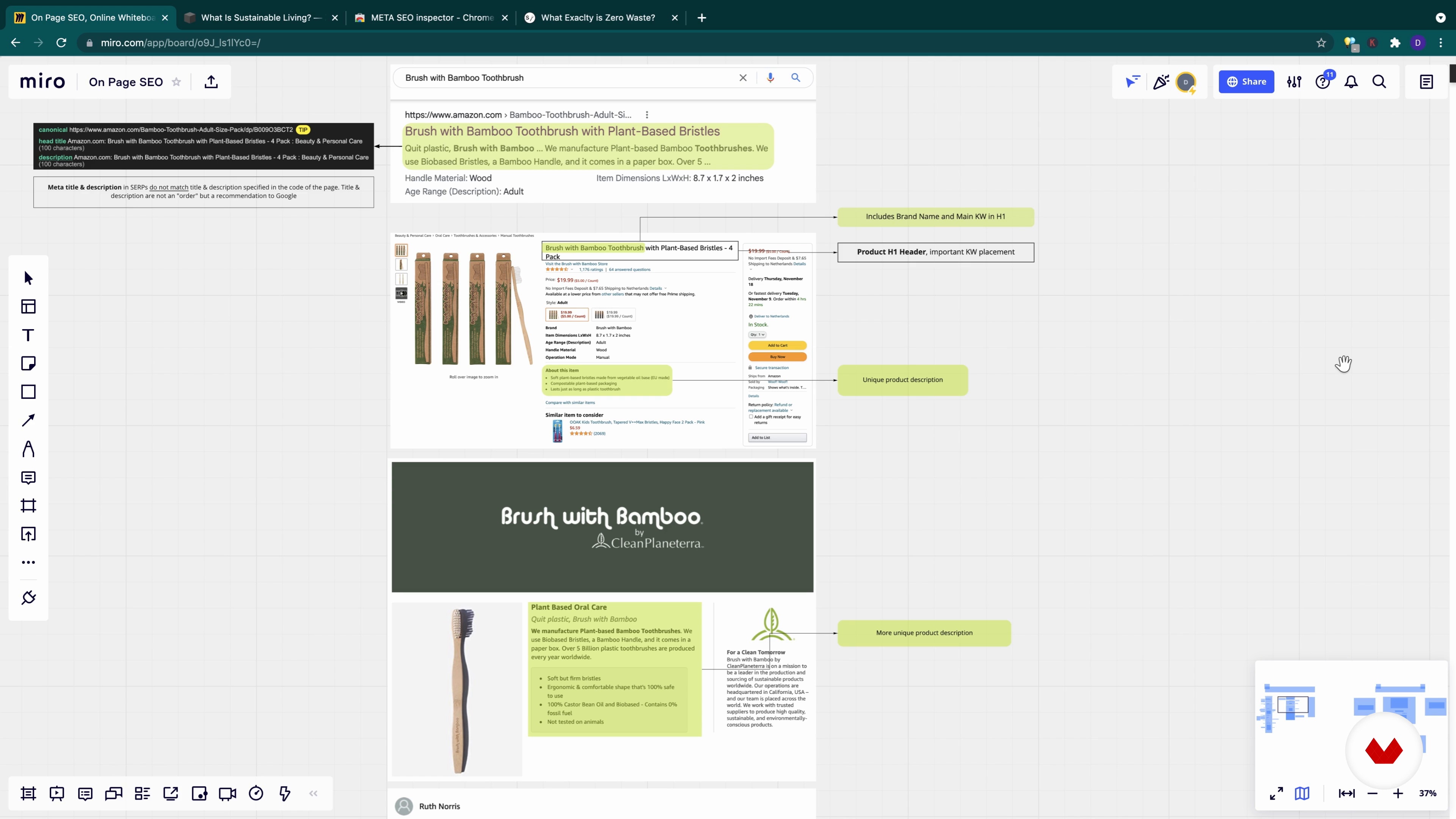1456x819 pixels.
Task: Click the miro logo
Action: tap(42, 82)
